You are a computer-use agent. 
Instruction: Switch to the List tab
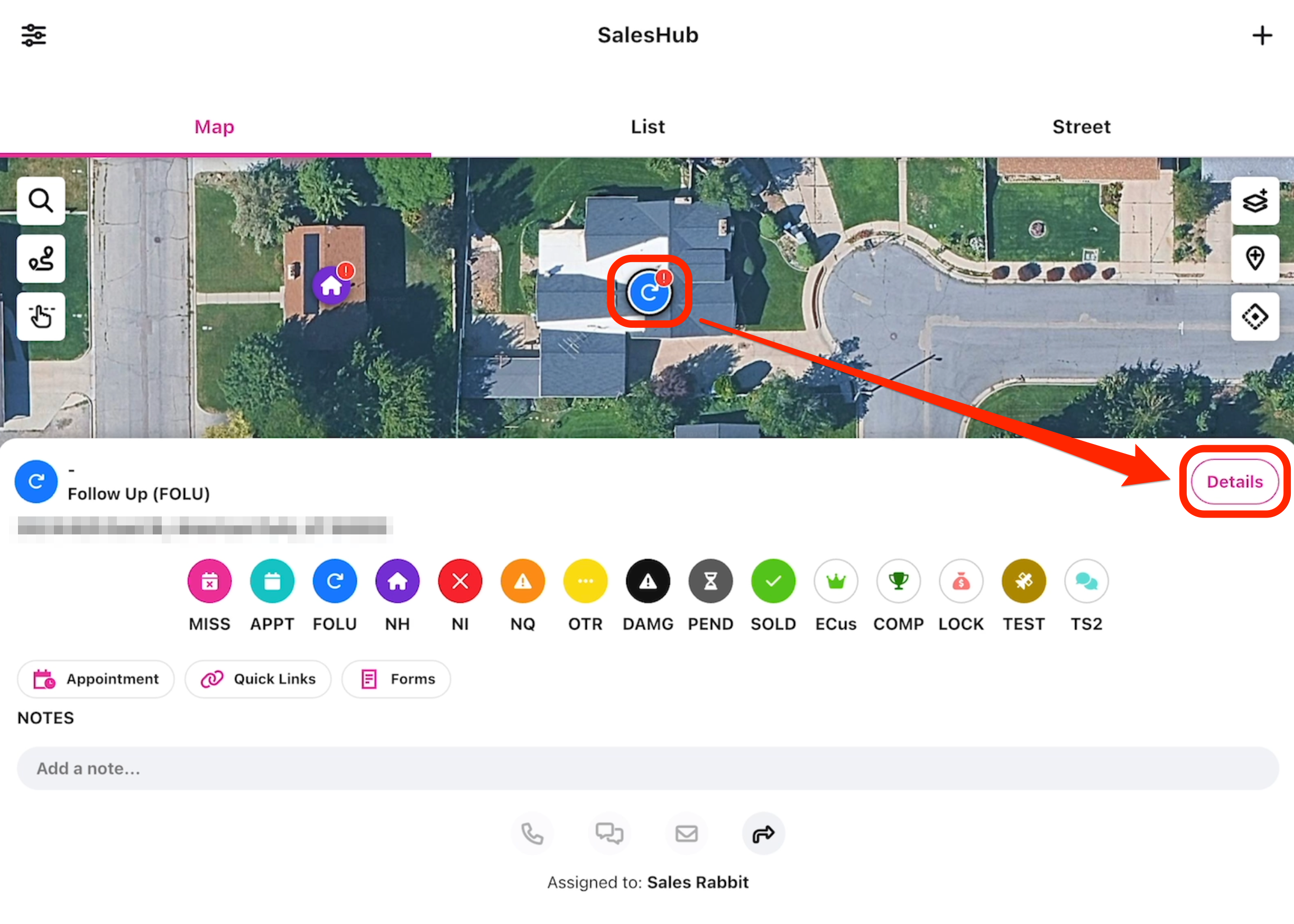648,126
